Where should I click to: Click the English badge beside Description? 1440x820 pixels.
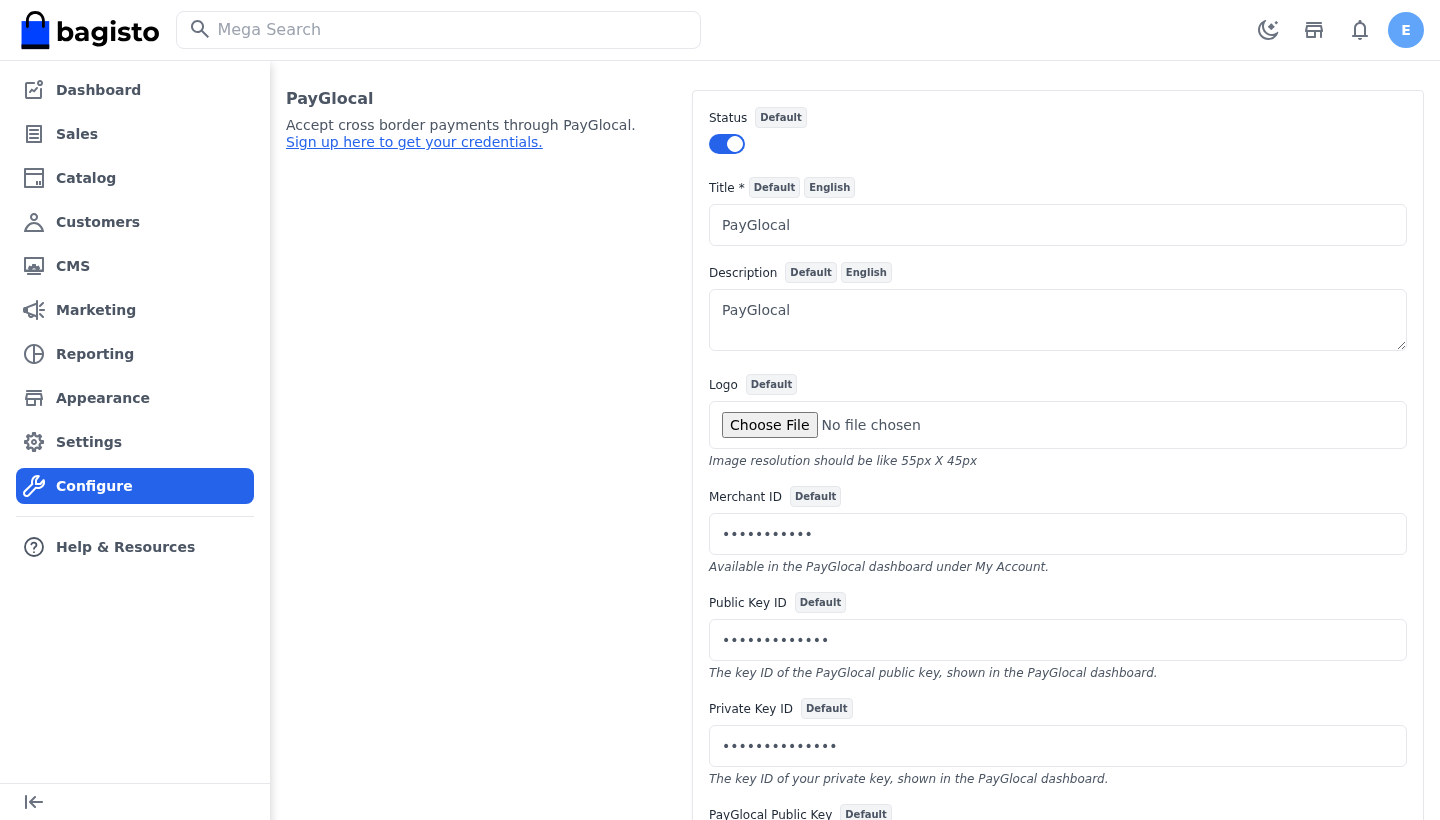coord(866,272)
